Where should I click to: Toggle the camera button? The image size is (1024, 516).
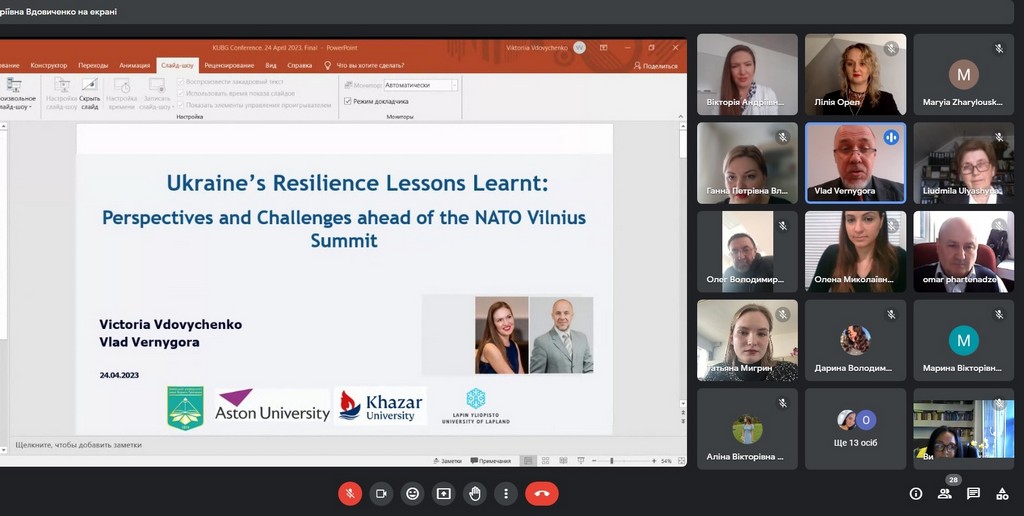[381, 493]
